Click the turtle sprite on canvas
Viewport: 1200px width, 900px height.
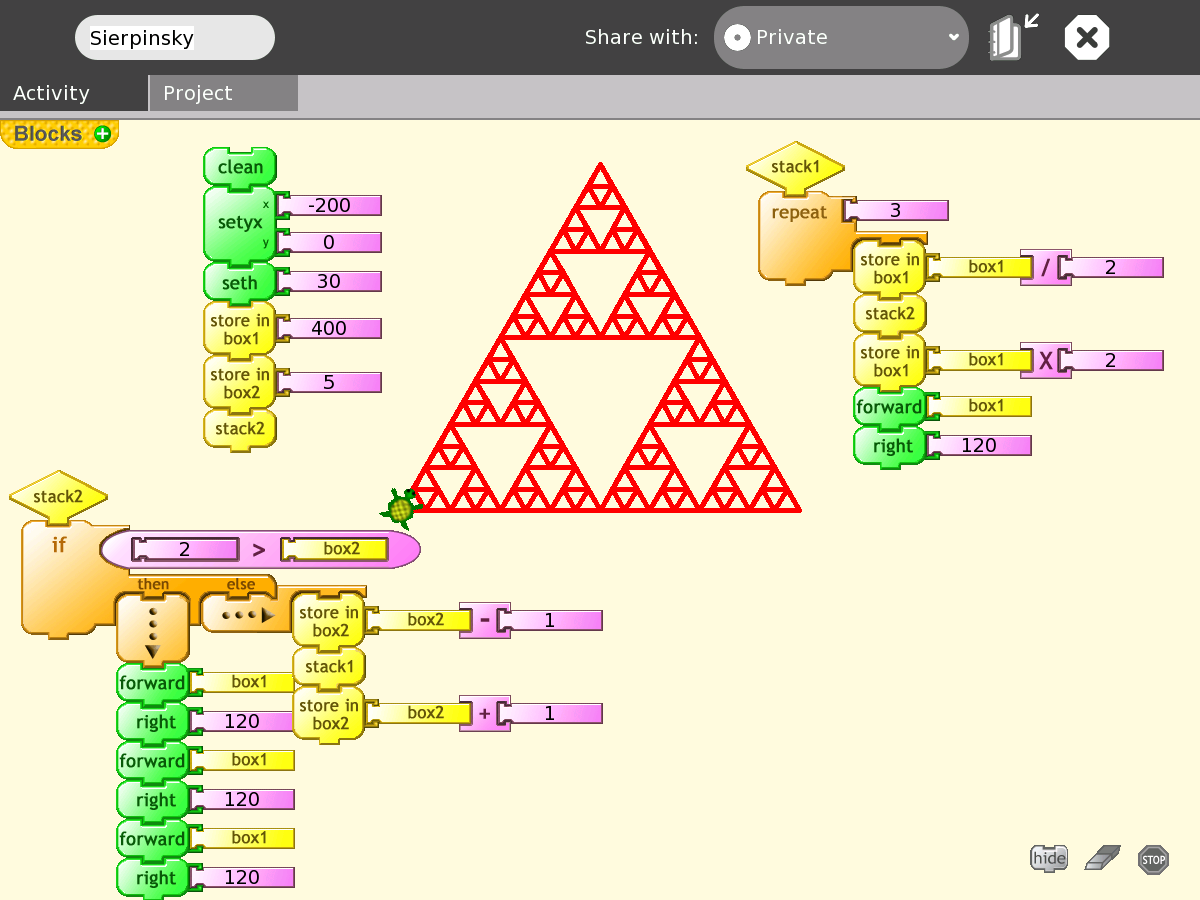click(400, 508)
